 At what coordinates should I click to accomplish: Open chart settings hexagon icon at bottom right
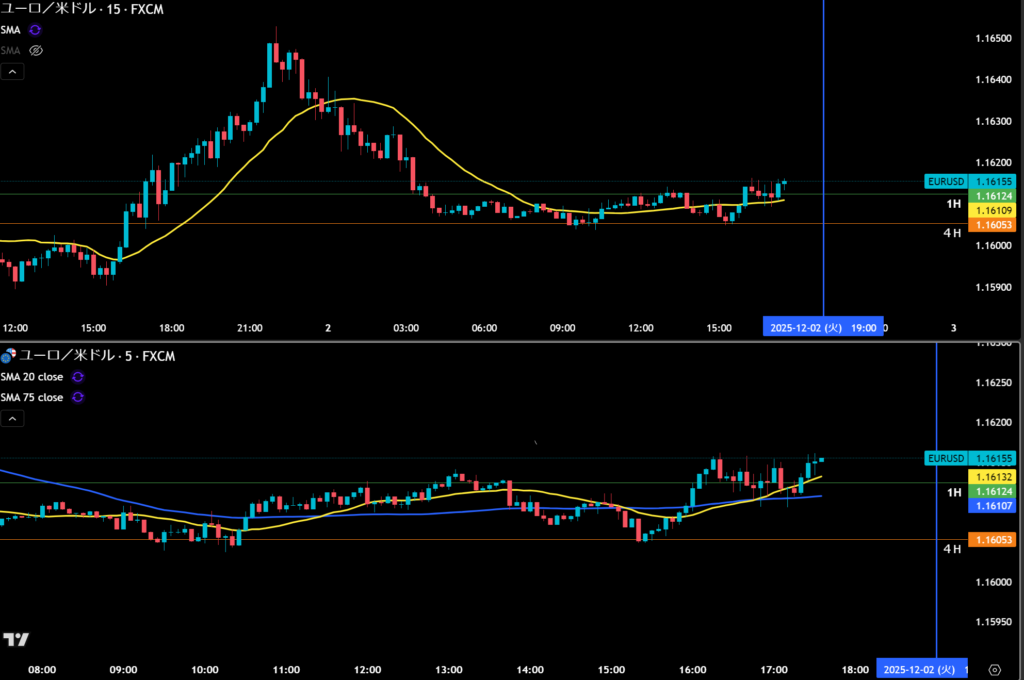click(993, 669)
